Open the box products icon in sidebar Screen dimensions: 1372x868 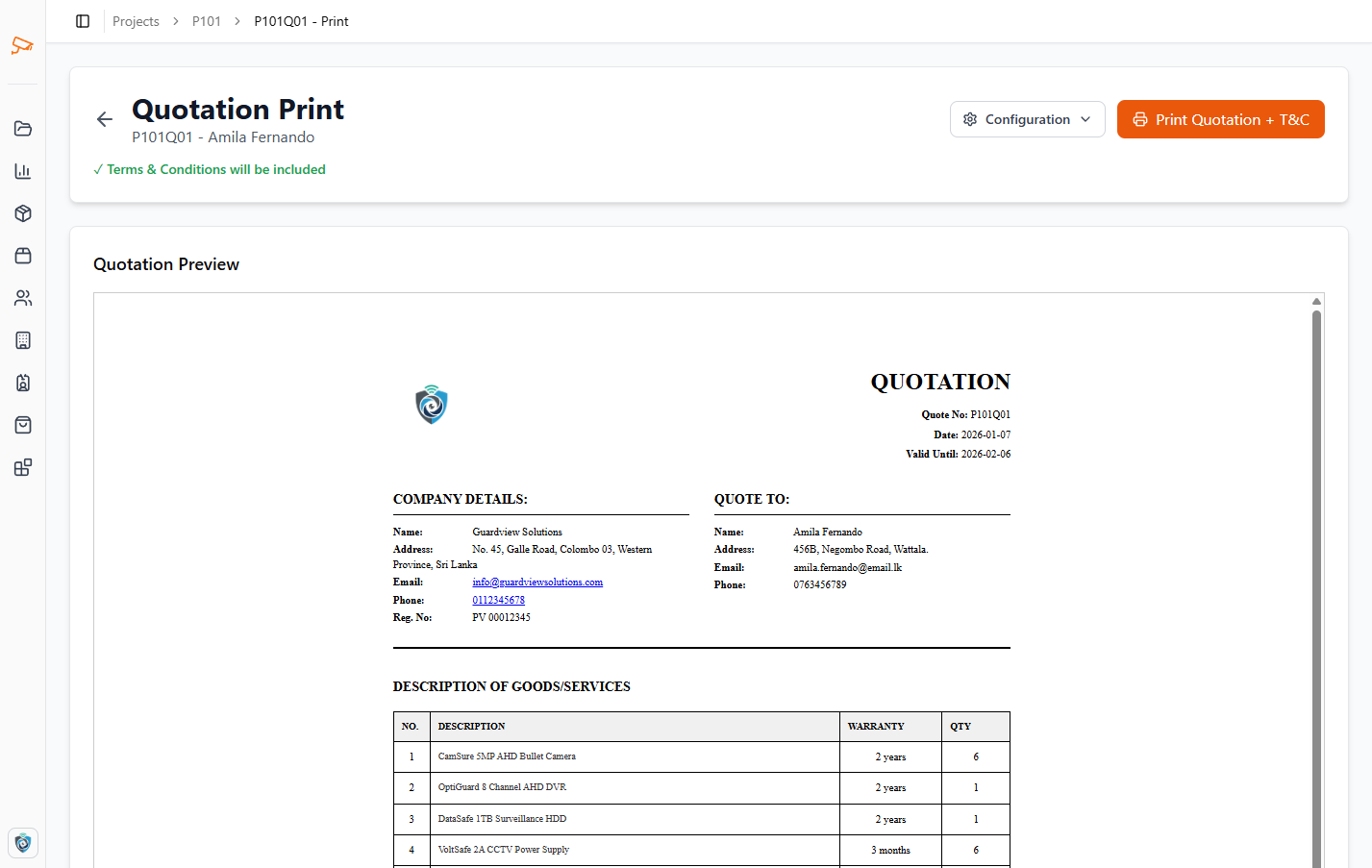pos(23,213)
